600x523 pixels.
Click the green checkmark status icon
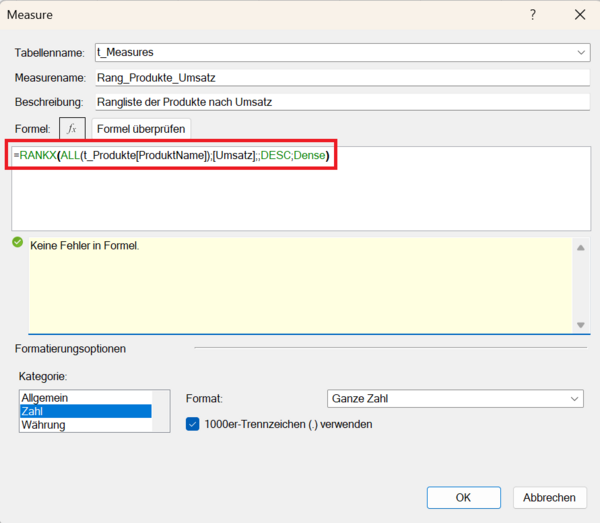pyautogui.click(x=18, y=242)
